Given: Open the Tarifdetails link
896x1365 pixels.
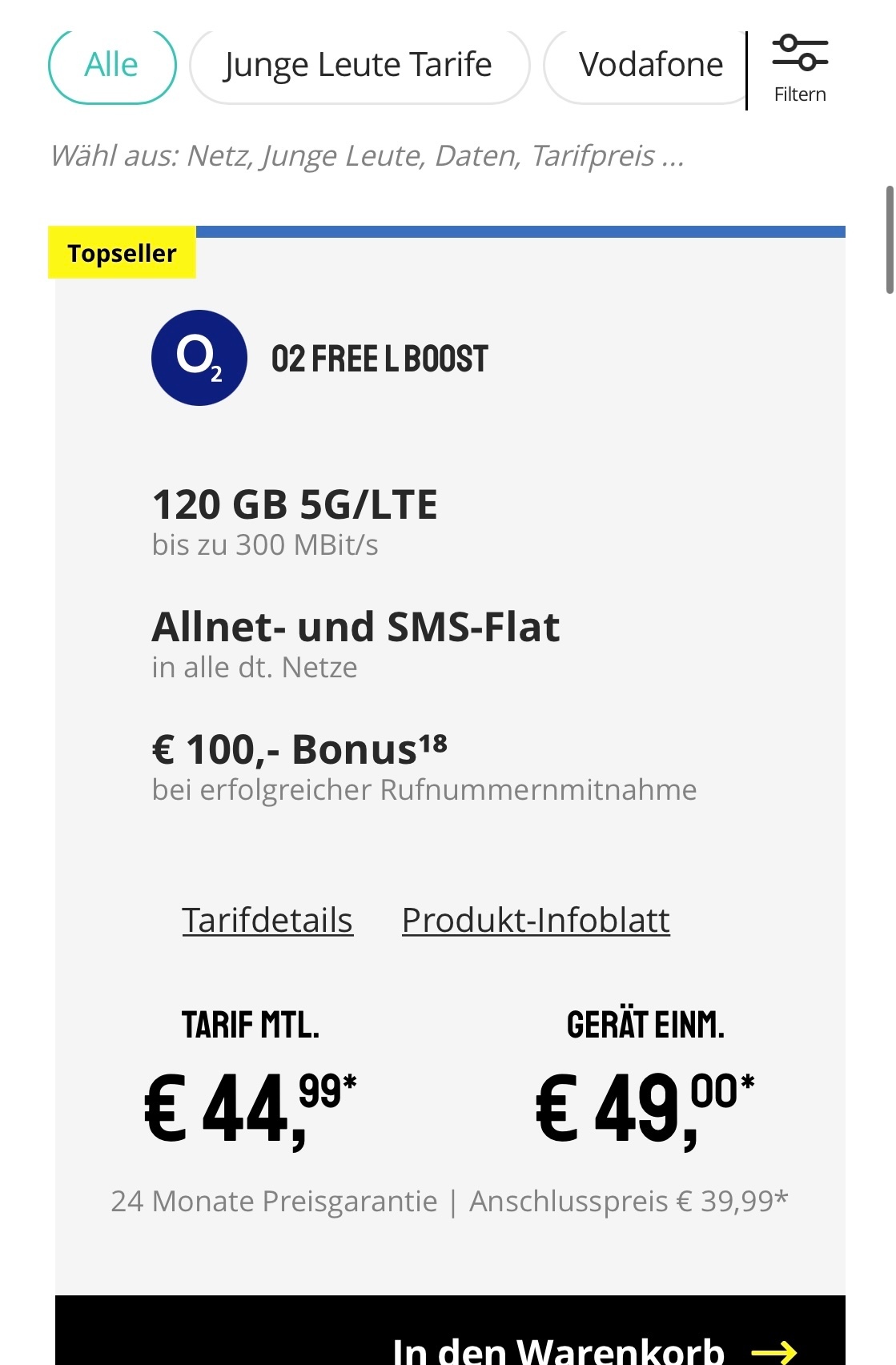Looking at the screenshot, I should [267, 921].
